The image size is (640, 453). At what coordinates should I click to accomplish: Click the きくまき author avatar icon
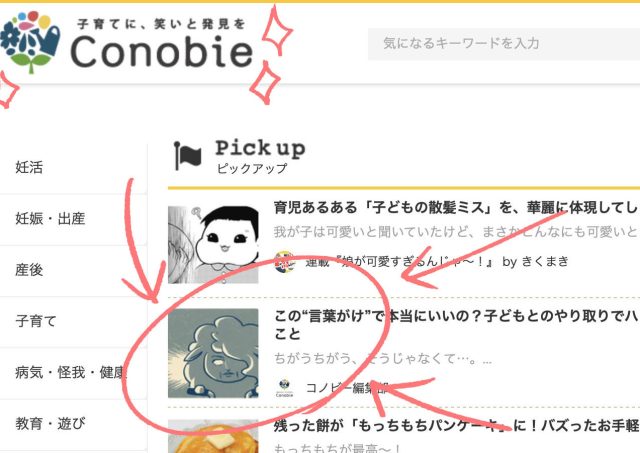coord(285,262)
